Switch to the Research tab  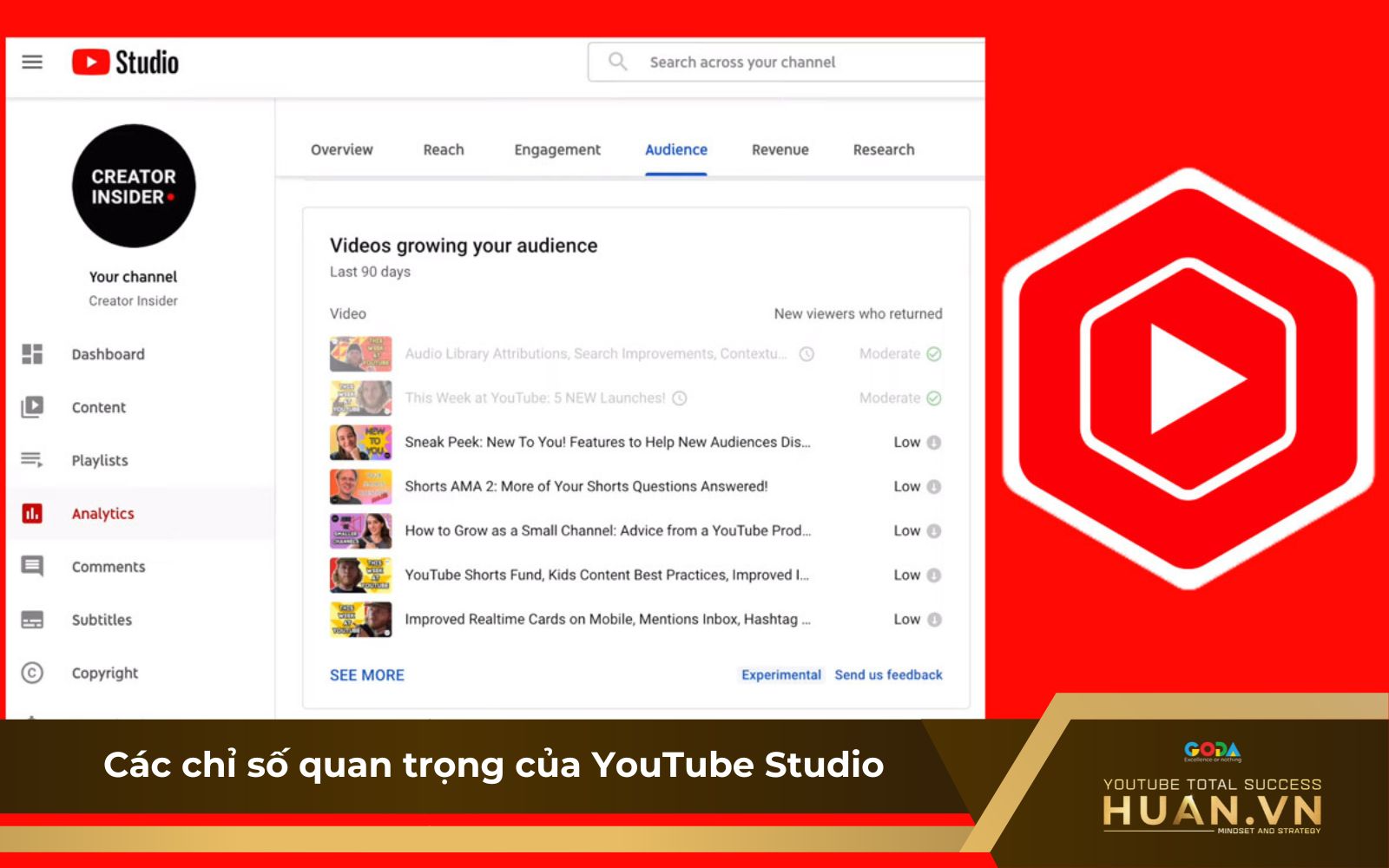[884, 149]
